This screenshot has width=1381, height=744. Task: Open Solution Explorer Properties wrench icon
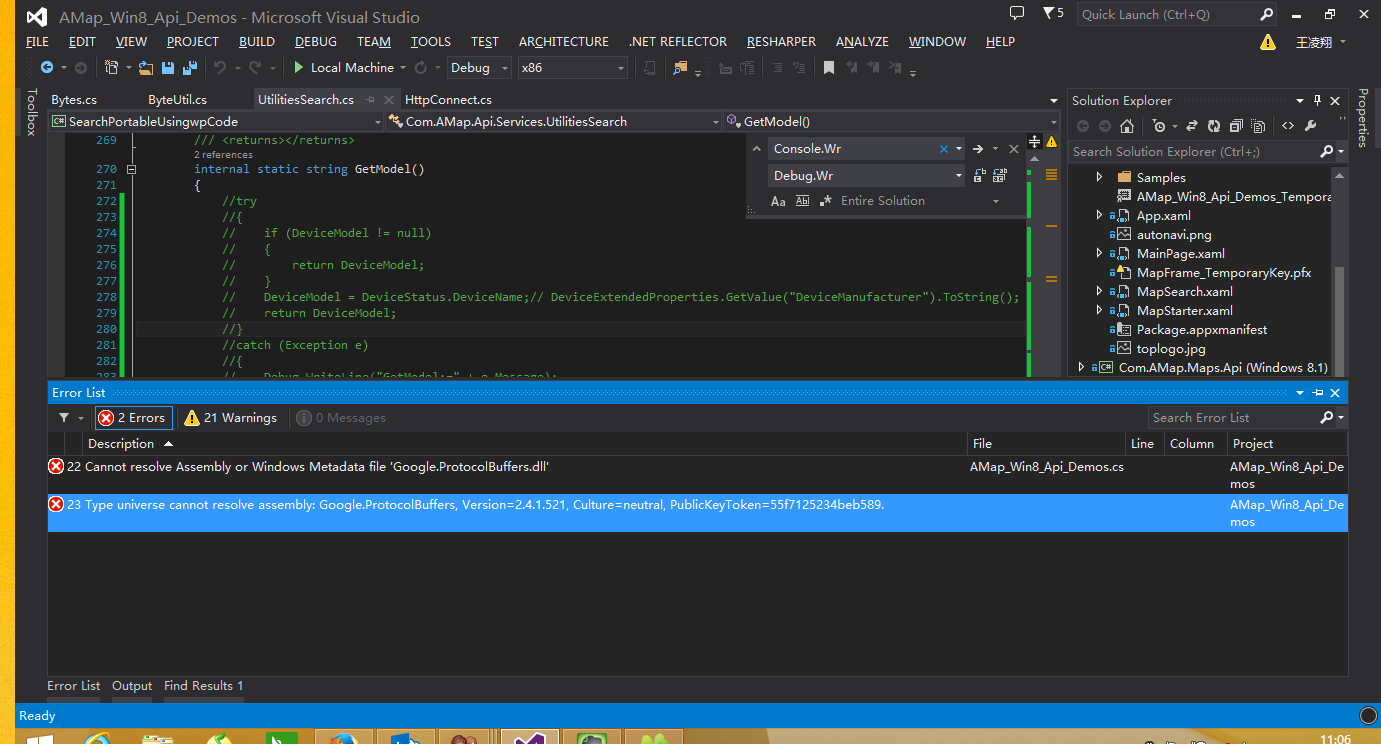pyautogui.click(x=1311, y=126)
